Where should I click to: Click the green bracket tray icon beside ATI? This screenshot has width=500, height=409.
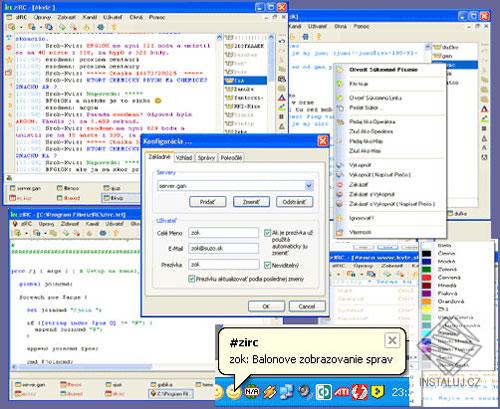tap(323, 392)
